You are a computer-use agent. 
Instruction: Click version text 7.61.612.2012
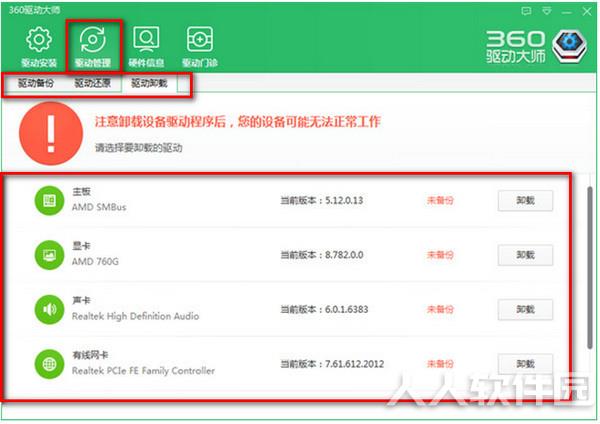coord(354,364)
